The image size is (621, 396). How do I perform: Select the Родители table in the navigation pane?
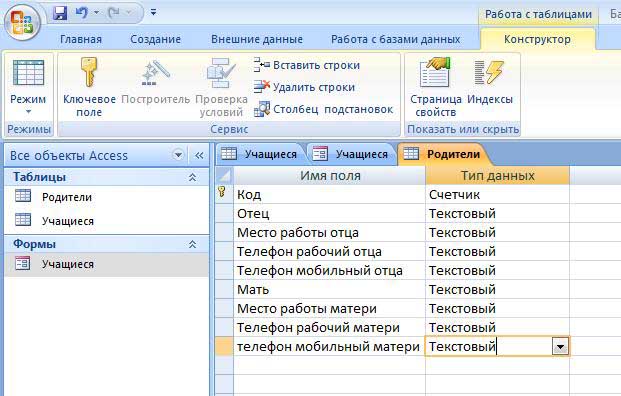coord(107,197)
